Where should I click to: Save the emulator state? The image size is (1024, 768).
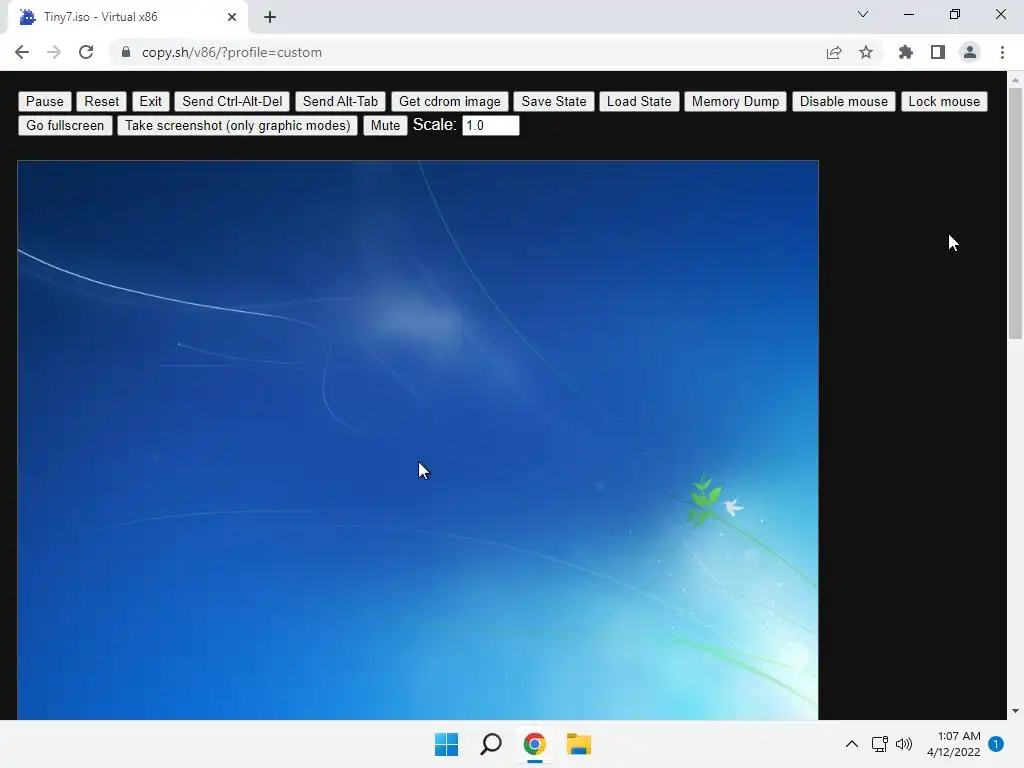point(553,101)
